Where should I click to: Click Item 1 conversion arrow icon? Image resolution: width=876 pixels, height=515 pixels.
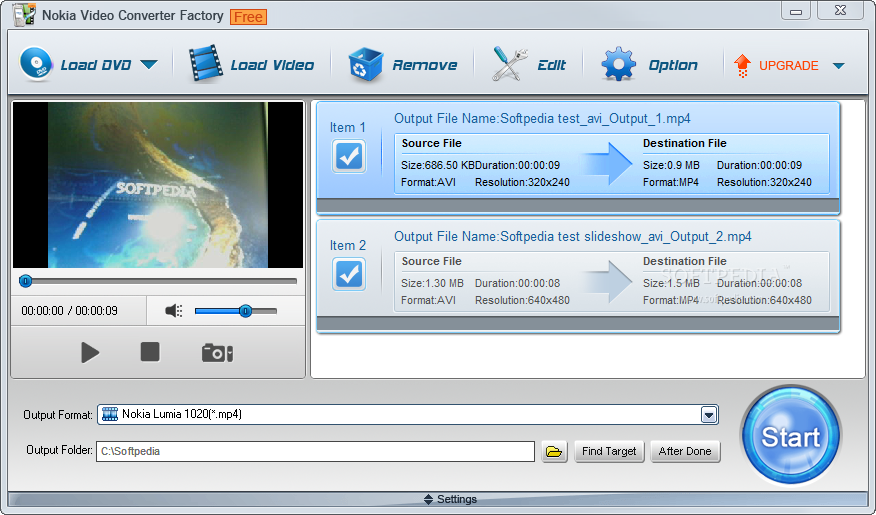[x=607, y=164]
